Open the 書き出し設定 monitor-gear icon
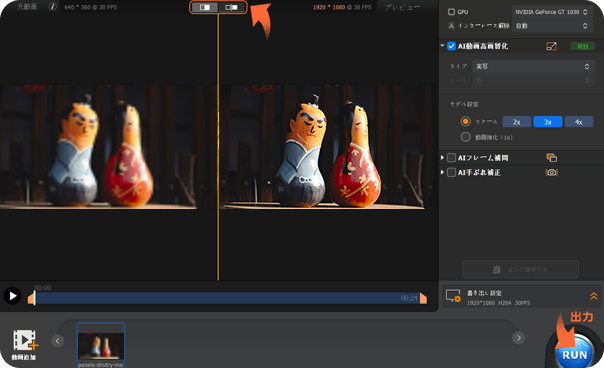 tap(453, 296)
